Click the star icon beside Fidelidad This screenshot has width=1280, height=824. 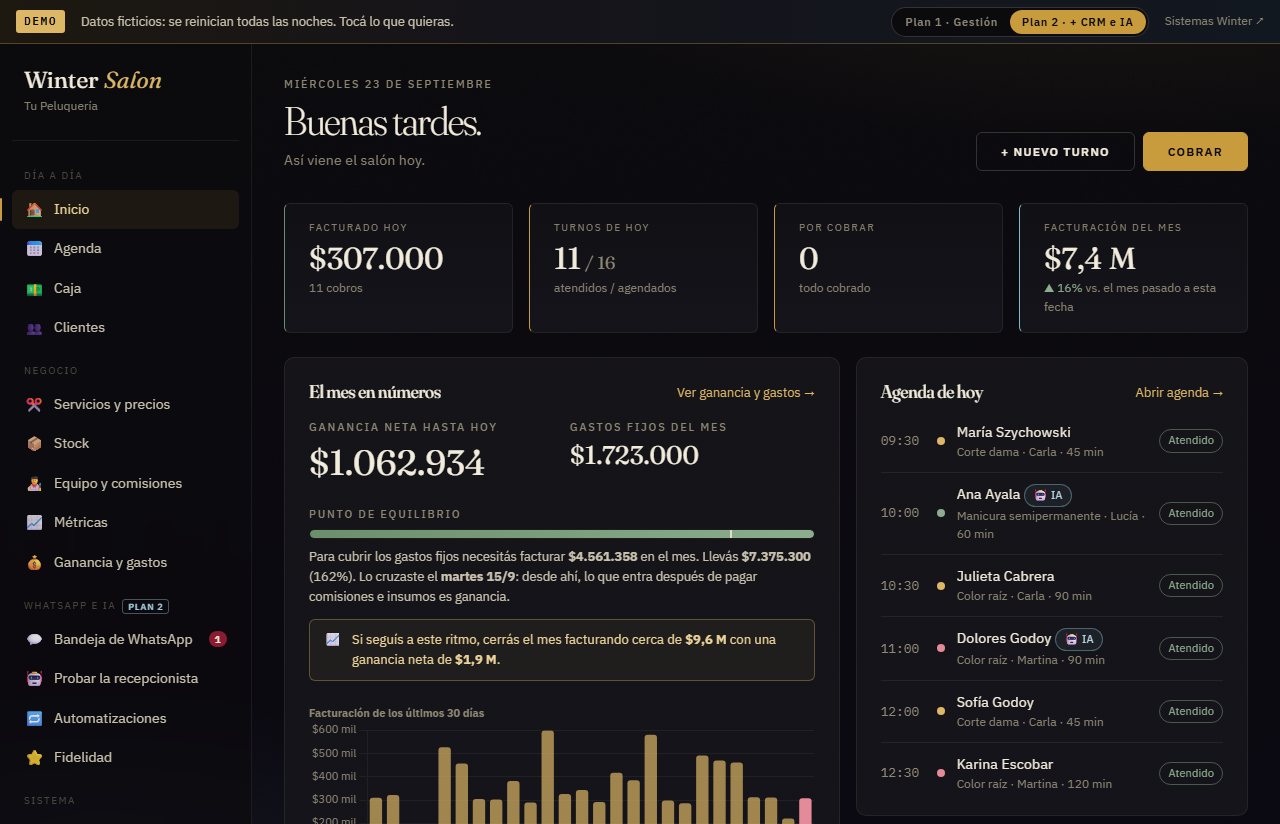[x=34, y=758]
